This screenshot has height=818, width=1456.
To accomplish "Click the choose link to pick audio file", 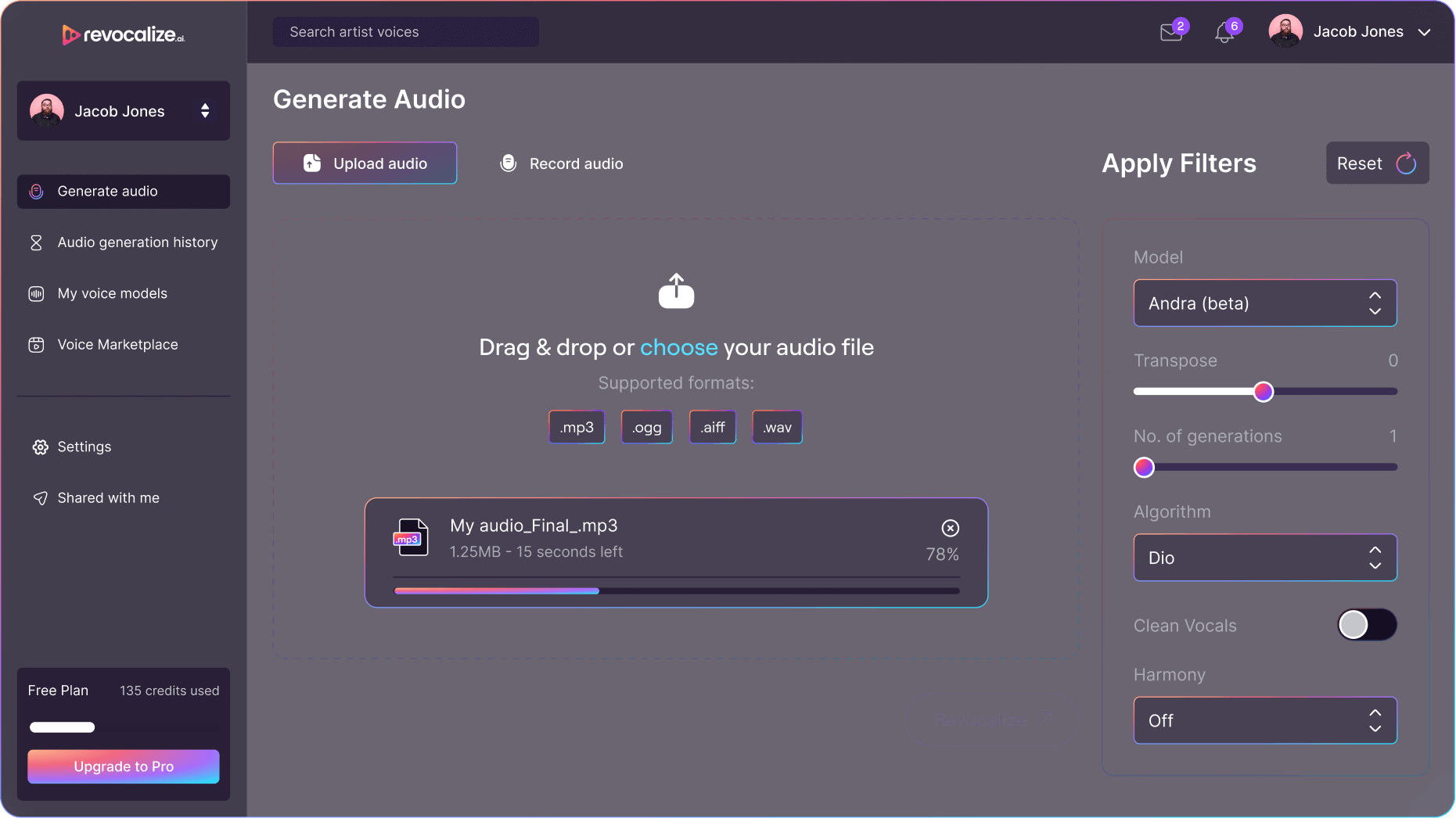I will point(678,347).
